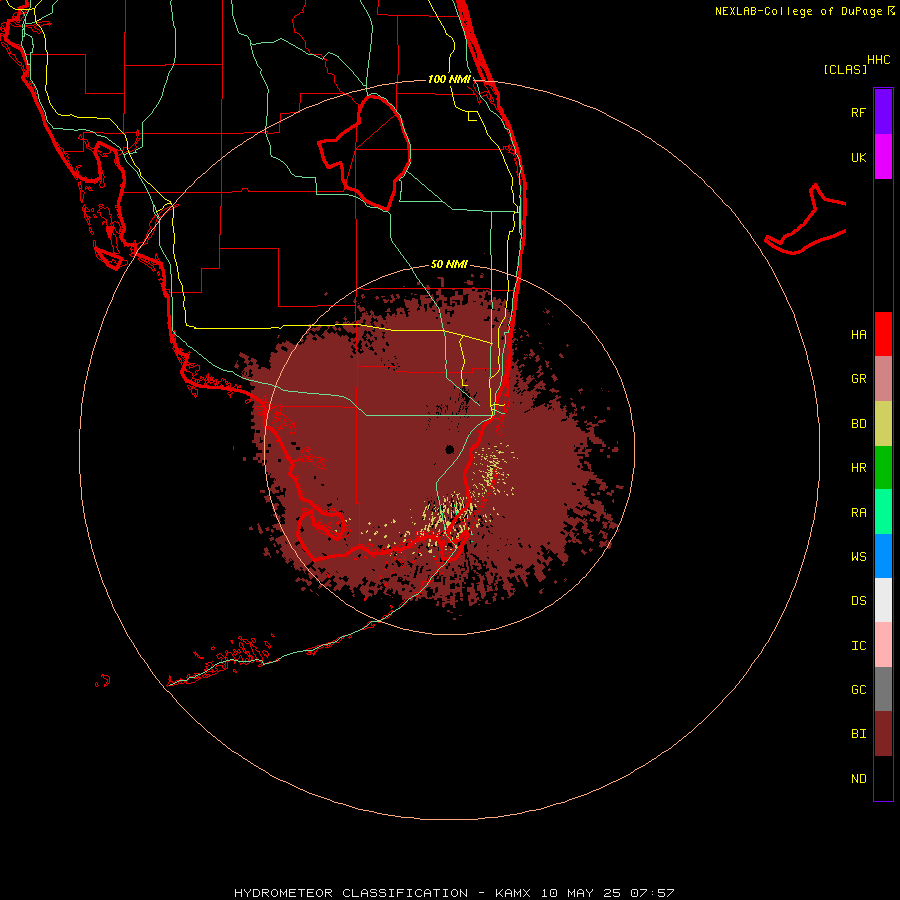The image size is (900, 900).
Task: Click the RF purple legend swatch
Action: tap(883, 112)
